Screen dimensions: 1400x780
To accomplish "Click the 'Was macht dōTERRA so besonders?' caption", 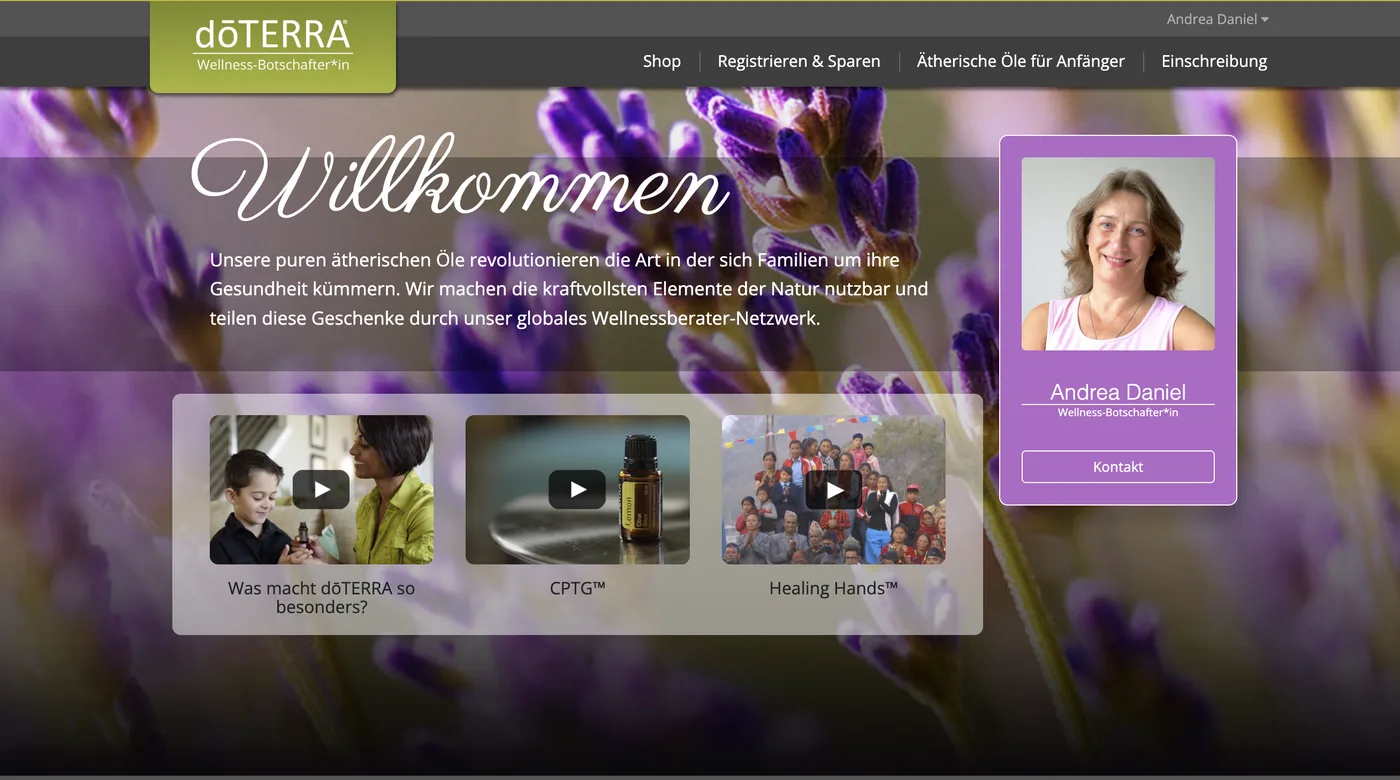I will (321, 597).
